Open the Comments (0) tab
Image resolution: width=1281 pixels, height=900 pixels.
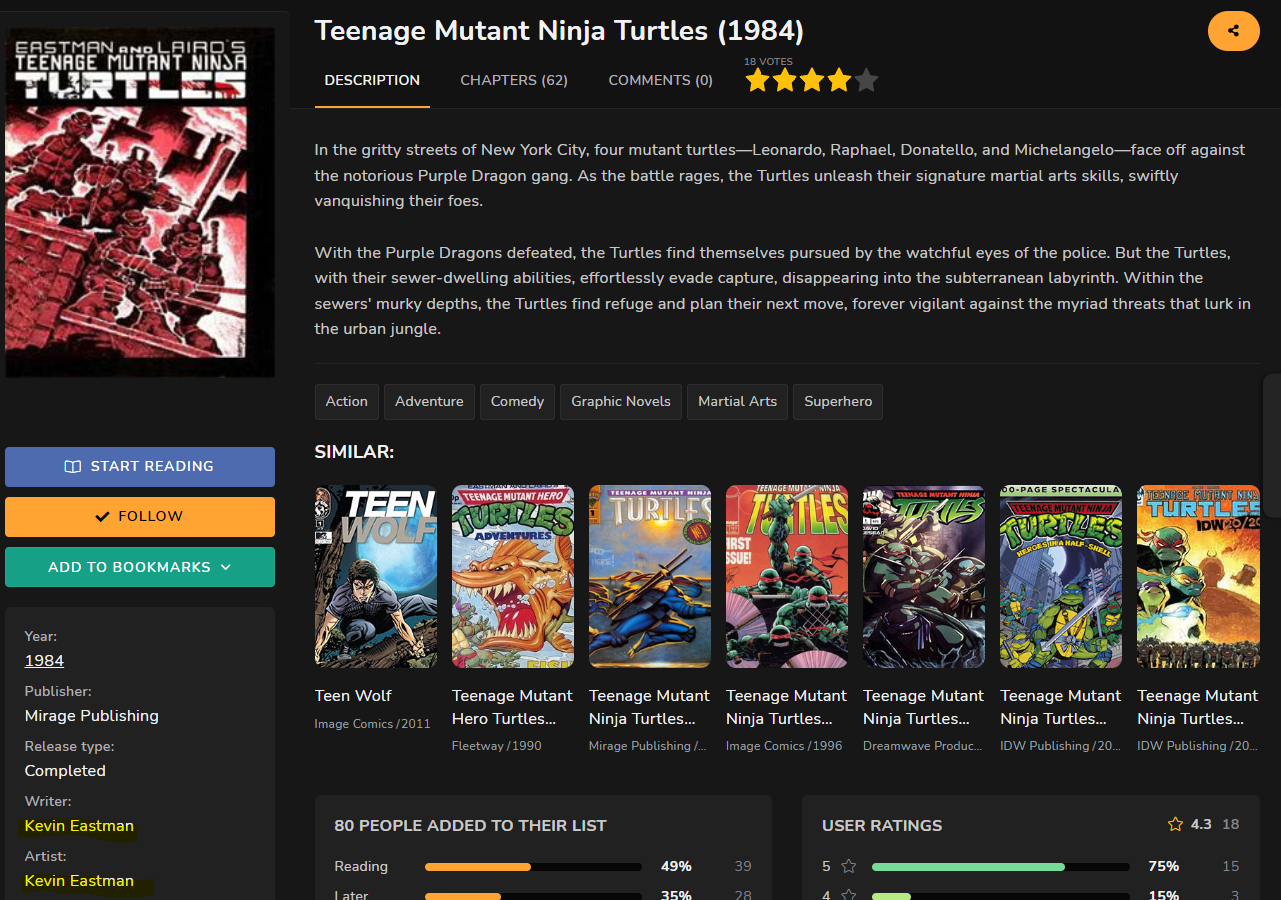point(660,80)
